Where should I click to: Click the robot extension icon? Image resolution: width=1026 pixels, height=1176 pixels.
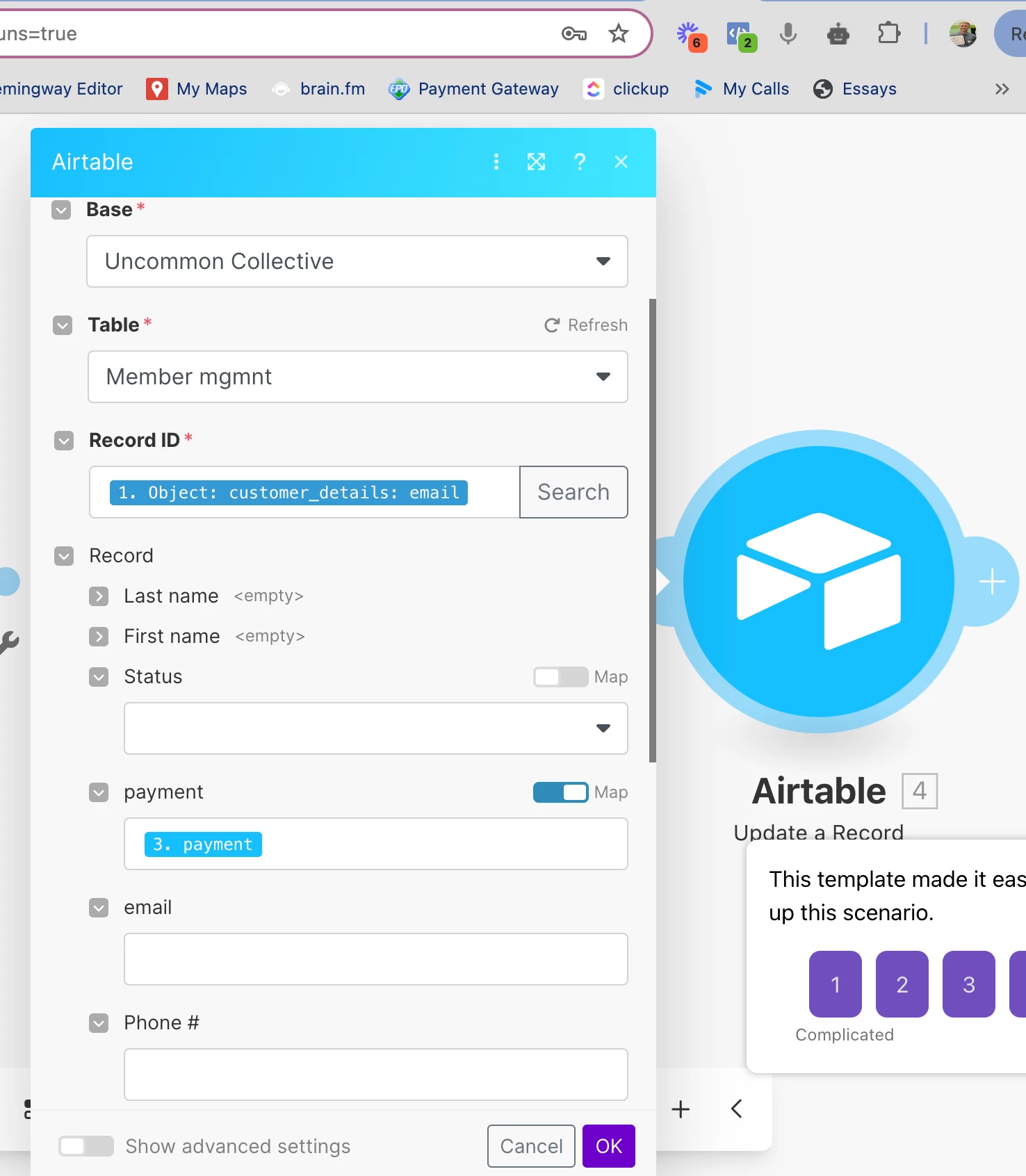click(838, 33)
